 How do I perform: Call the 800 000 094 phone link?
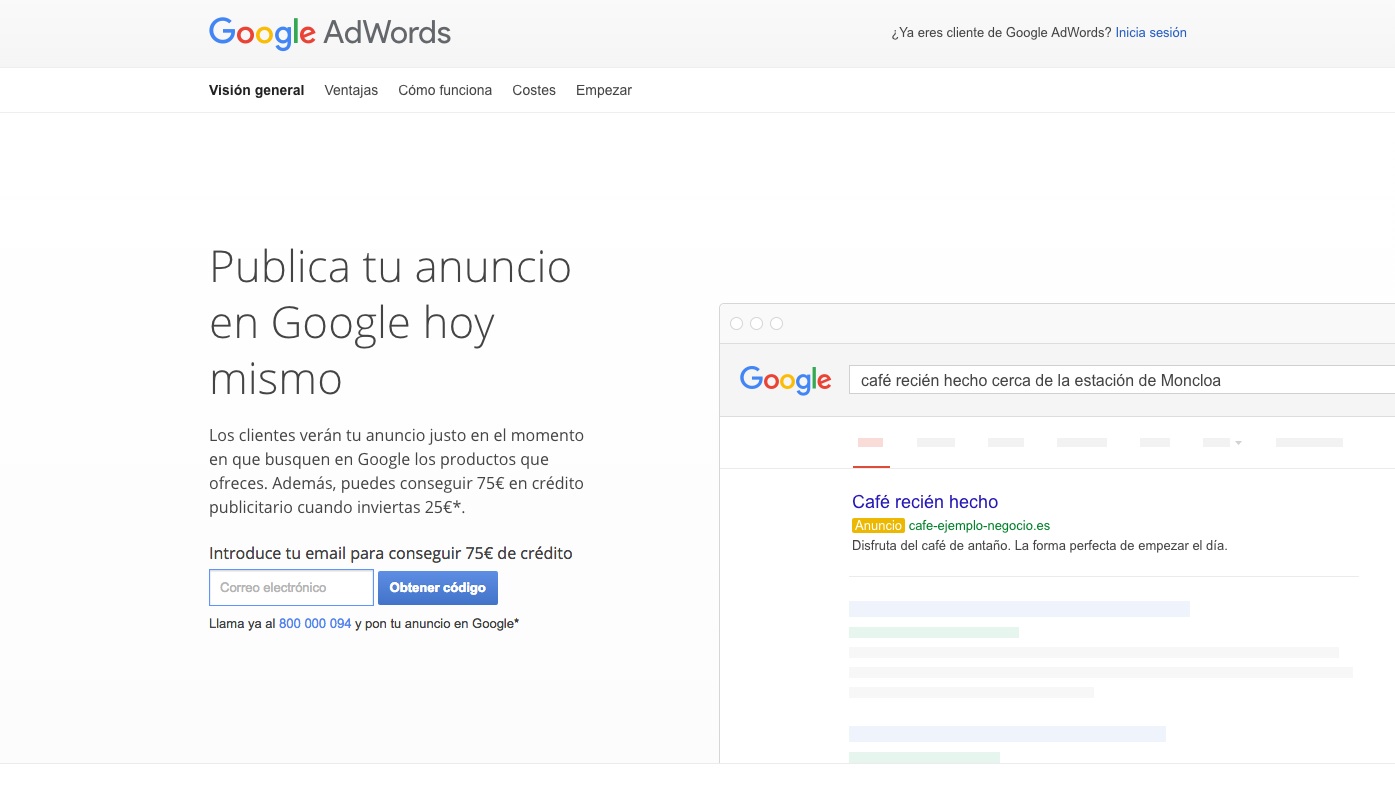(x=315, y=623)
